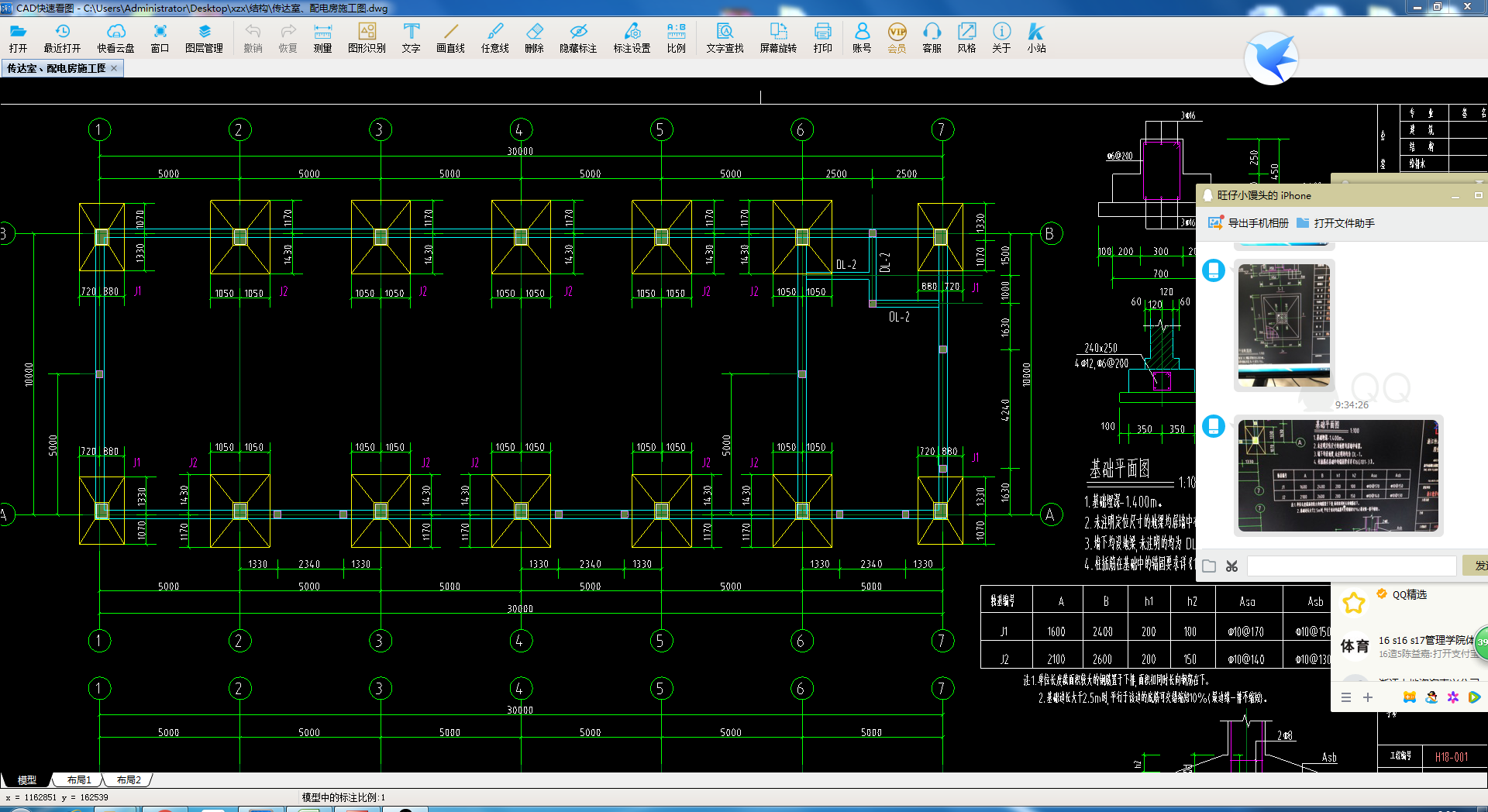Select the 删除 eraser tool
Screen dimensions: 1488x812
(x=534, y=37)
